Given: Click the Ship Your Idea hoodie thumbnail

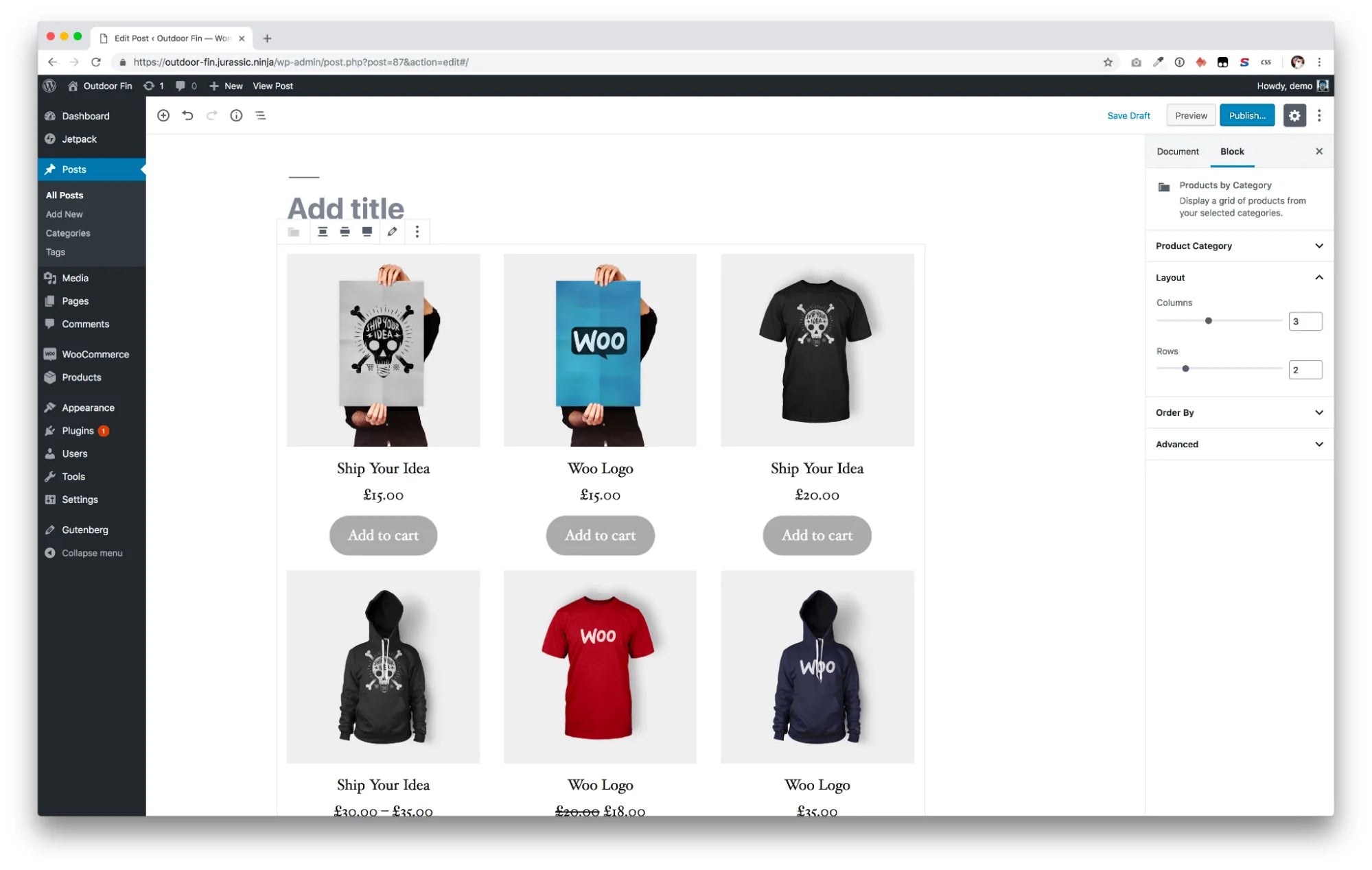Looking at the screenshot, I should [383, 666].
